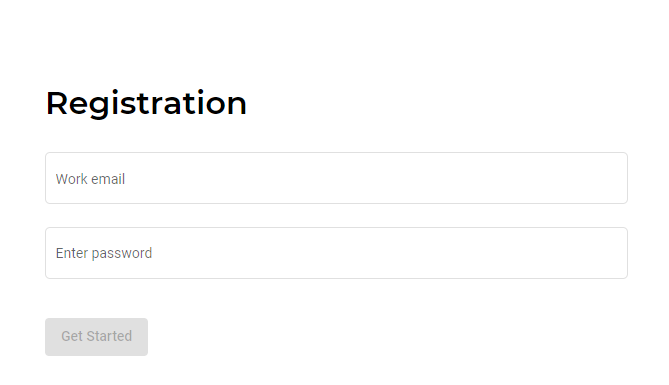Viewport: 669px width, 385px height.
Task: Click the field below Registration heading
Action: [x=336, y=178]
